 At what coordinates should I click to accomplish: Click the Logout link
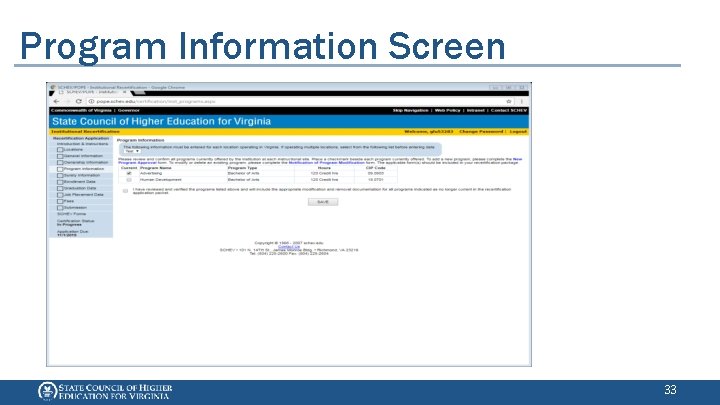point(518,132)
